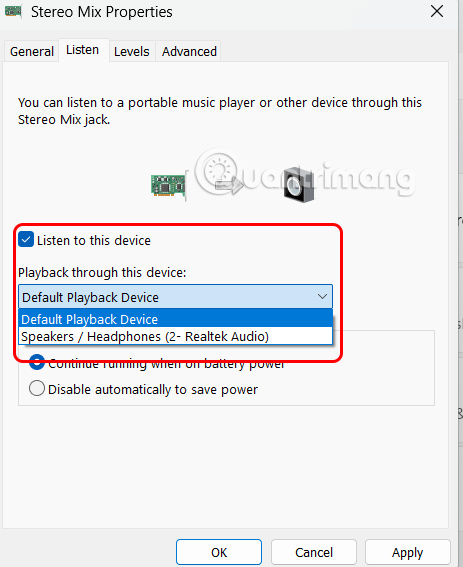The height and width of the screenshot is (567, 463).
Task: Confirm with the OK button
Action: [x=219, y=552]
